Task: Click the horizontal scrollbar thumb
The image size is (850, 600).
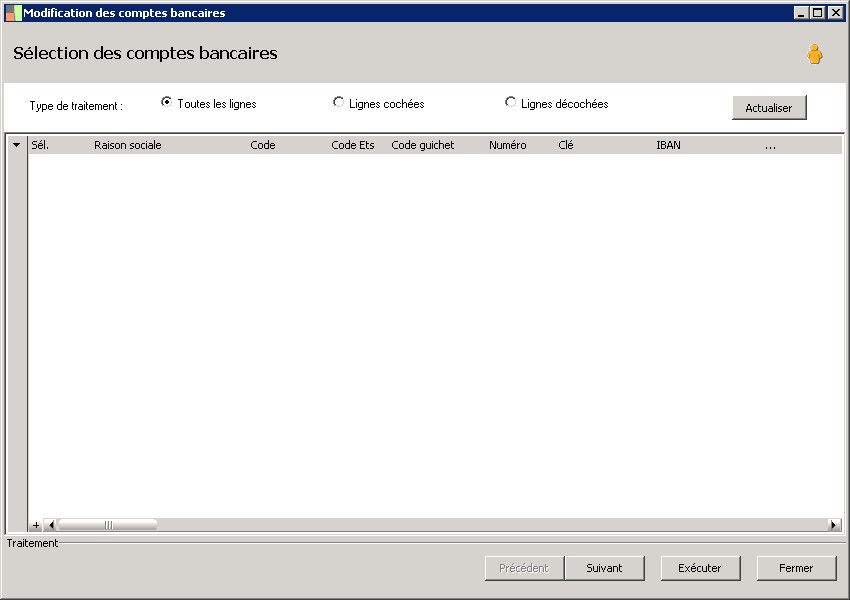Action: [108, 525]
